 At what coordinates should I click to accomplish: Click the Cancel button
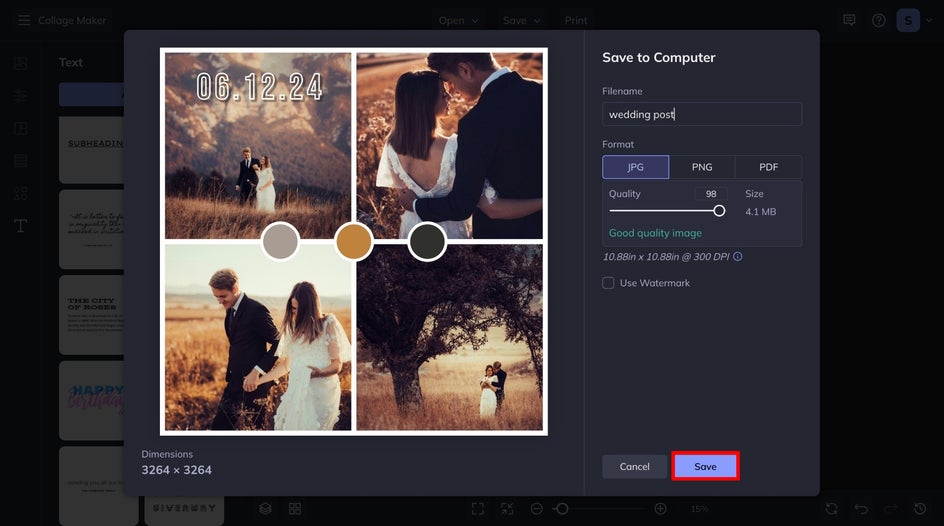click(x=635, y=466)
